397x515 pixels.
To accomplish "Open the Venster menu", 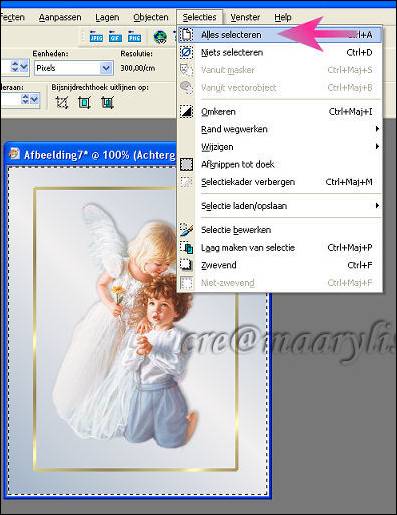I will (x=245, y=17).
